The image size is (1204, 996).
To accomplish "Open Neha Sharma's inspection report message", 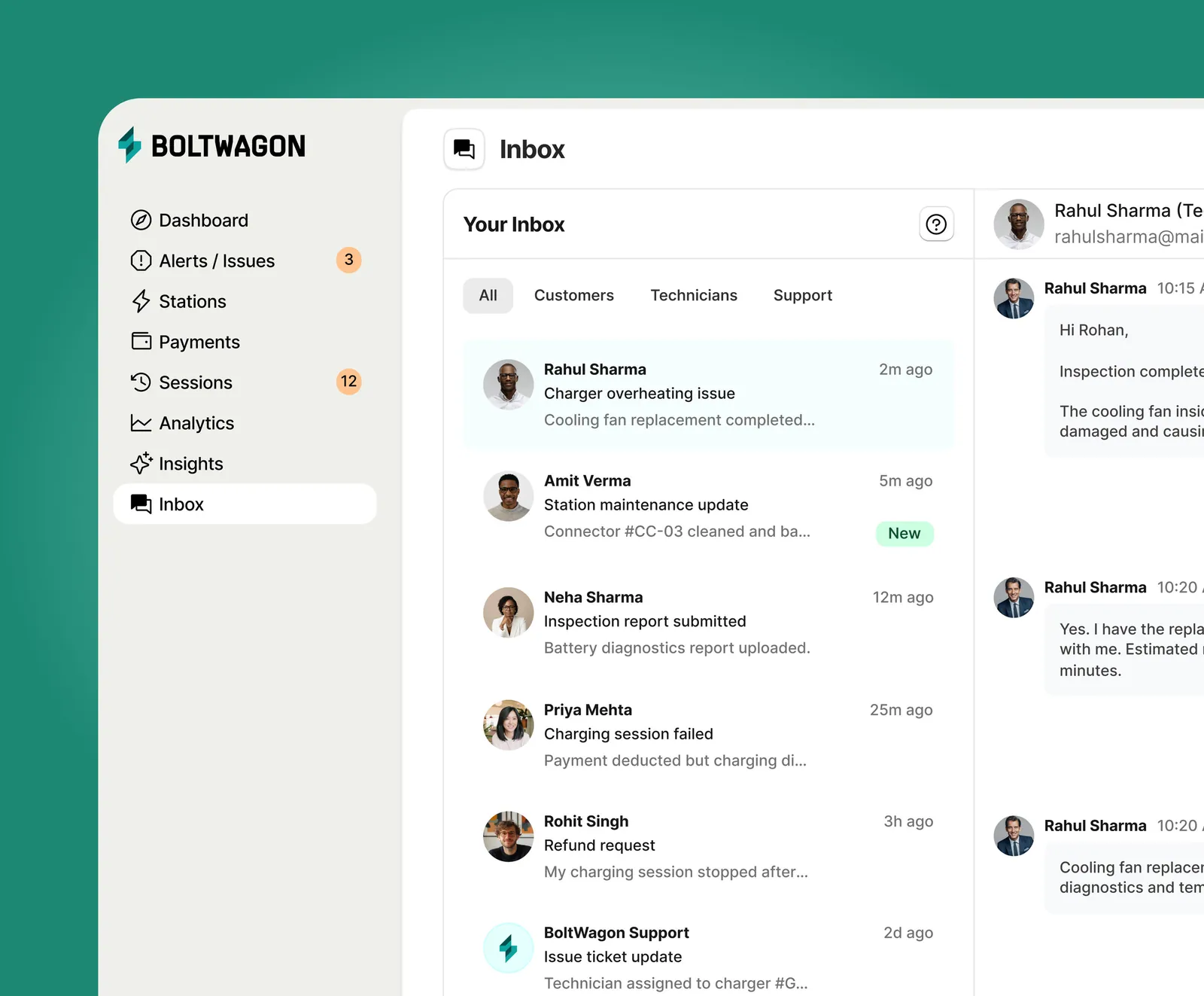I will pos(708,623).
